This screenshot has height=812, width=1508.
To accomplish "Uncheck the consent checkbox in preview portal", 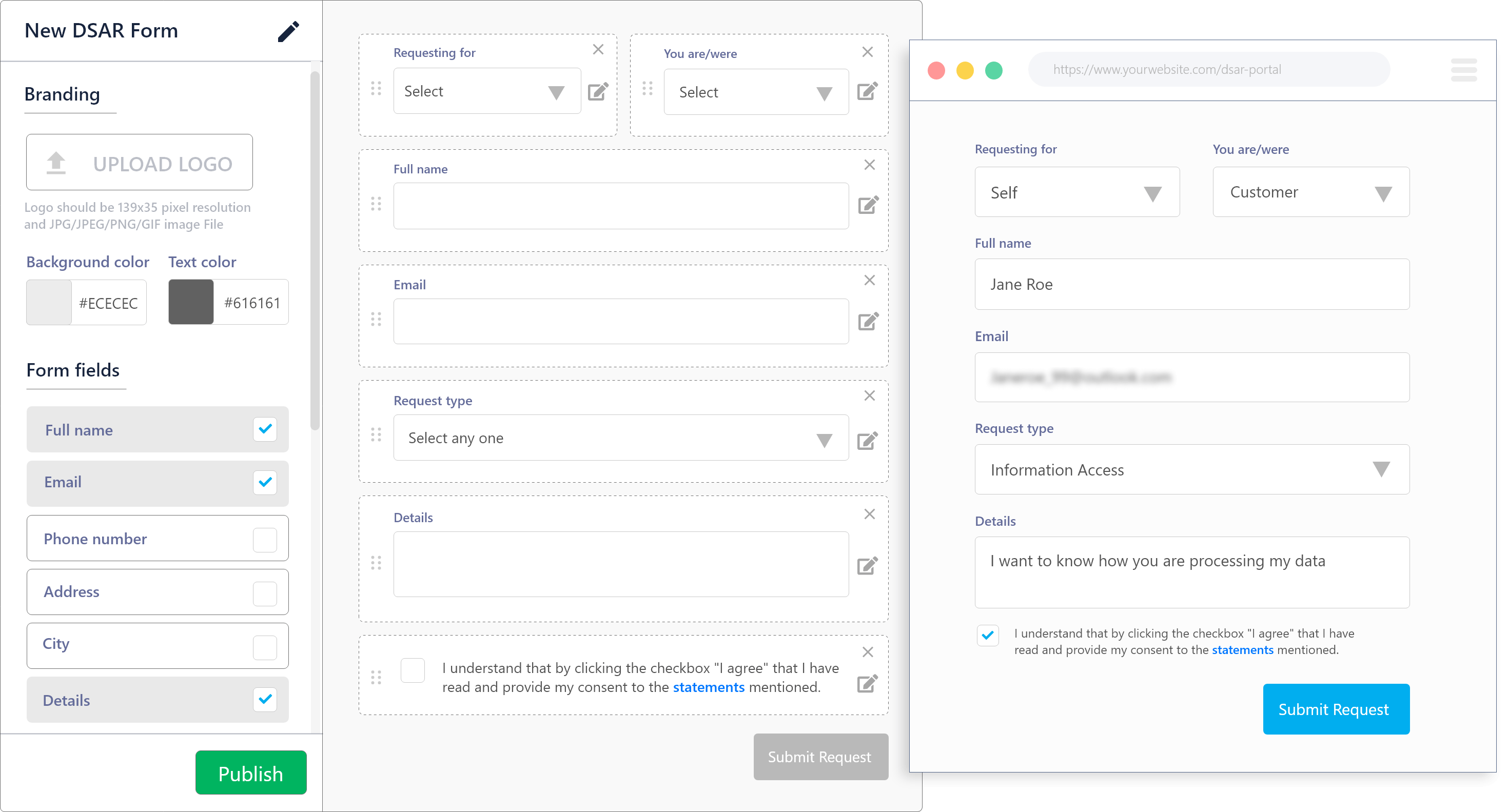I will tap(988, 635).
